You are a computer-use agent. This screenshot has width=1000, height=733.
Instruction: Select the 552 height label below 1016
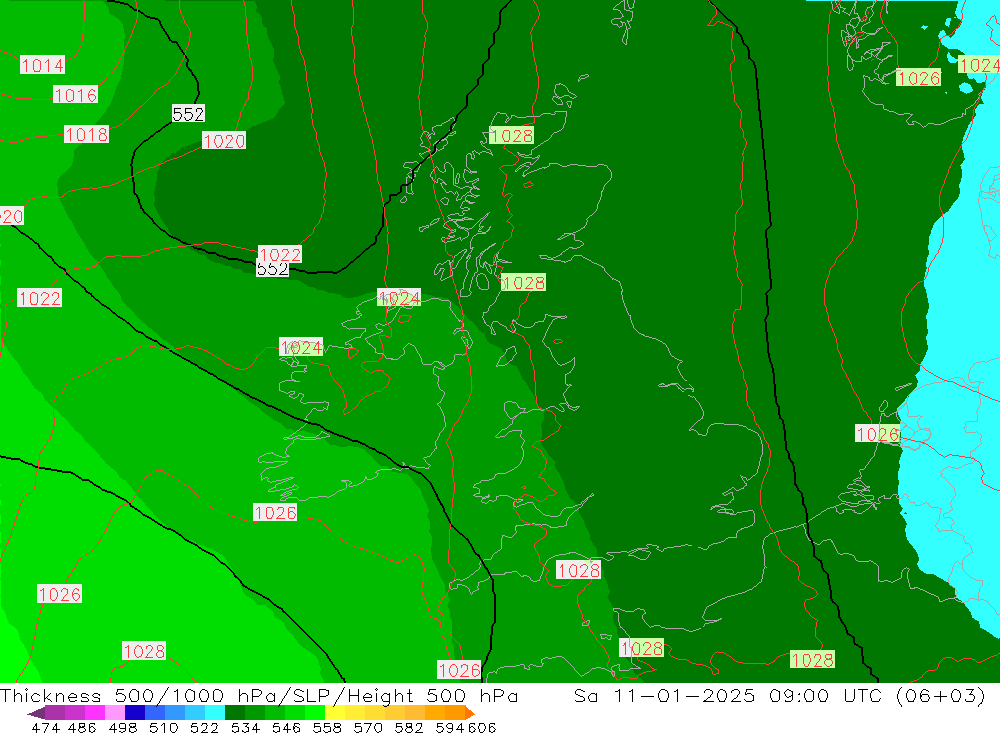pos(188,114)
